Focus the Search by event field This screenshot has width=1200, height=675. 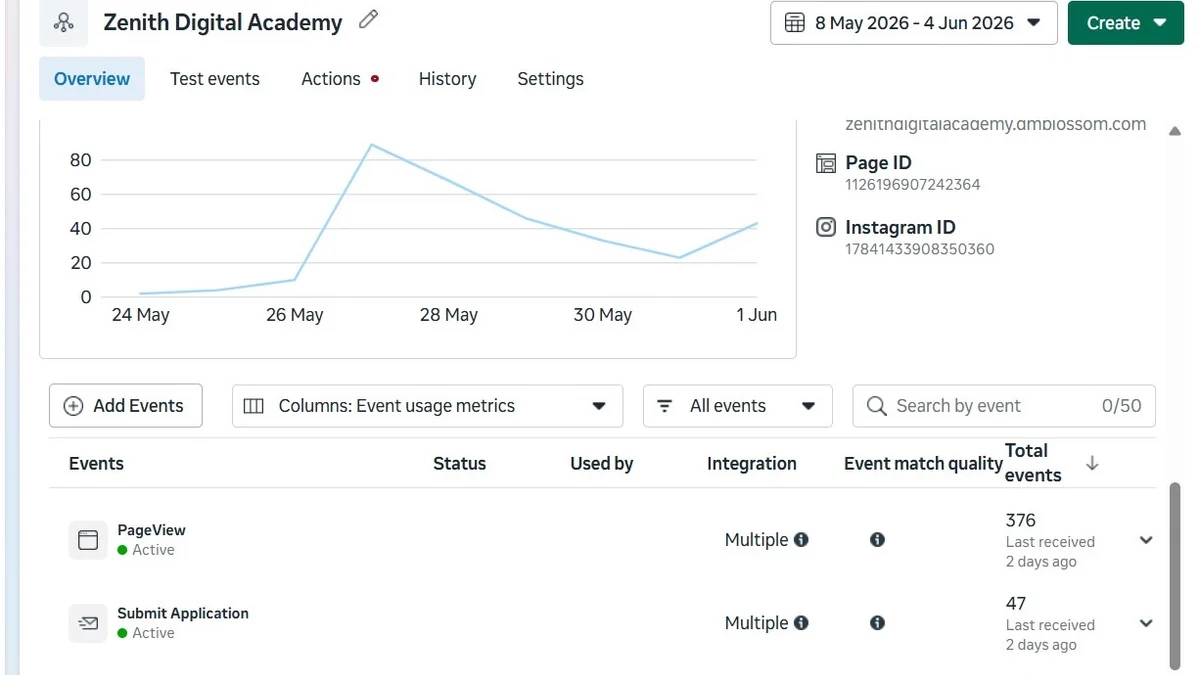coord(1004,406)
